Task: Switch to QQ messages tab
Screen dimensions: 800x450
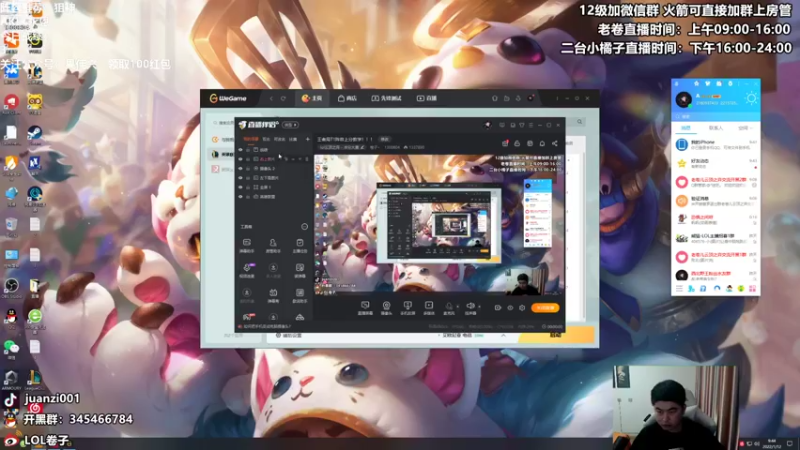Action: tap(686, 128)
